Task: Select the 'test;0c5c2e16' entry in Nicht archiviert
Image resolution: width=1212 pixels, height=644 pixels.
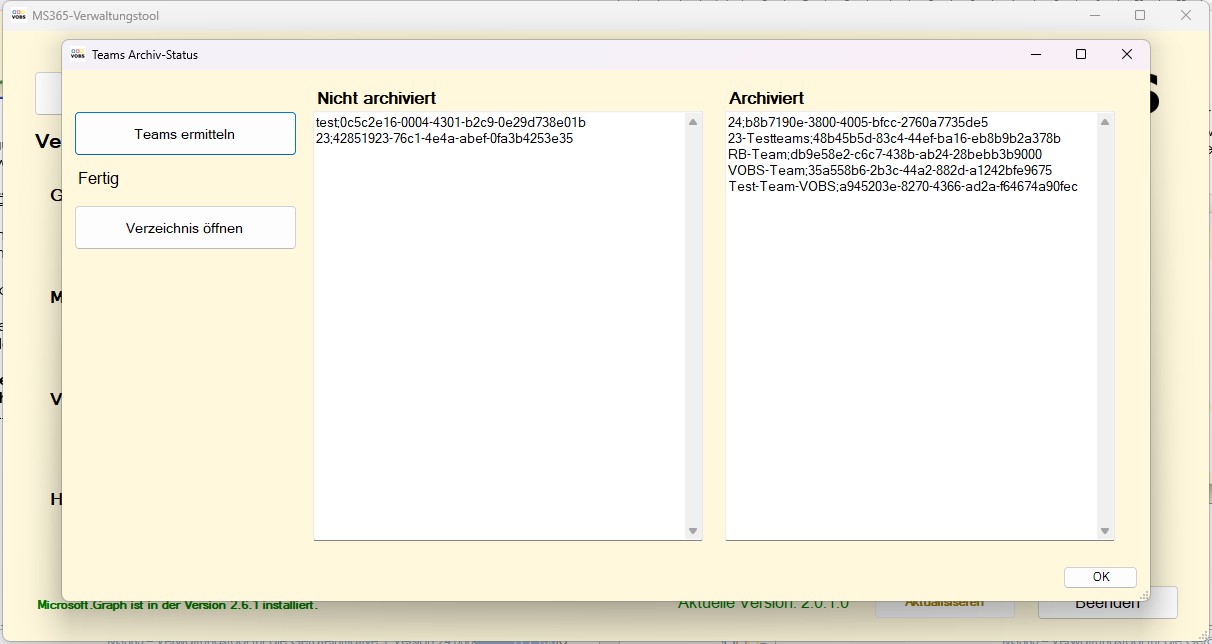Action: (450, 123)
